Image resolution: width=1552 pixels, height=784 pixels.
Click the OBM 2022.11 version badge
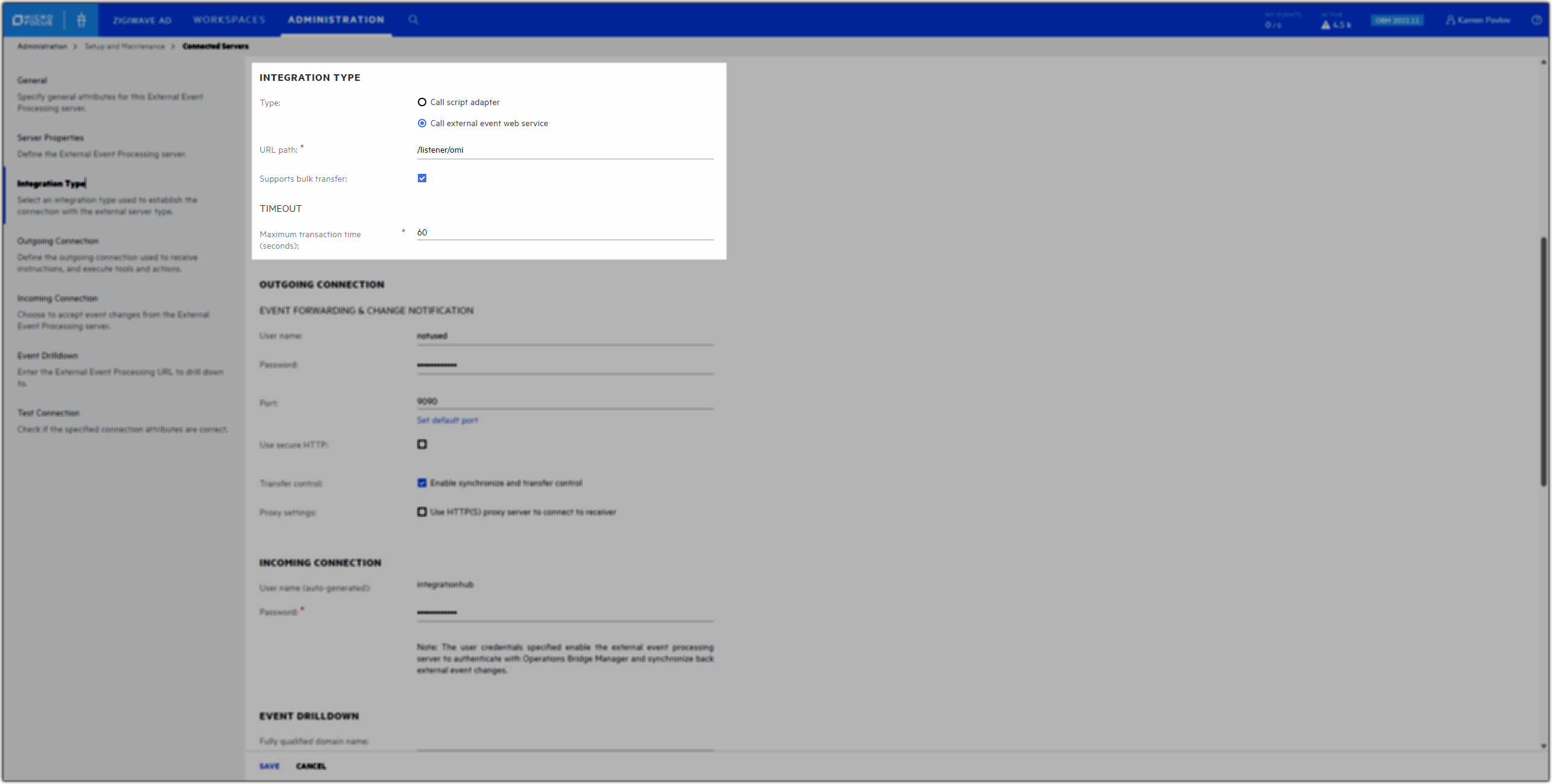click(1398, 19)
